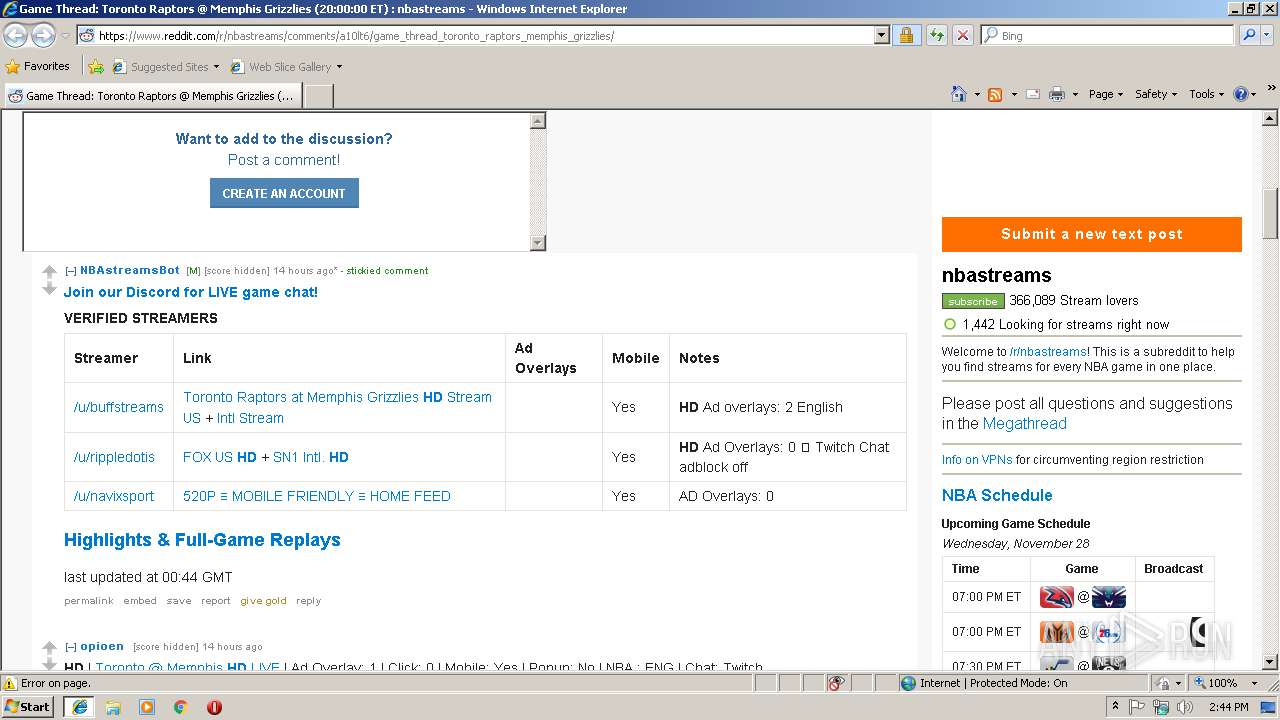Open Join our Discord for LIVE game chat link
Viewport: 1280px width, 720px height.
[191, 292]
